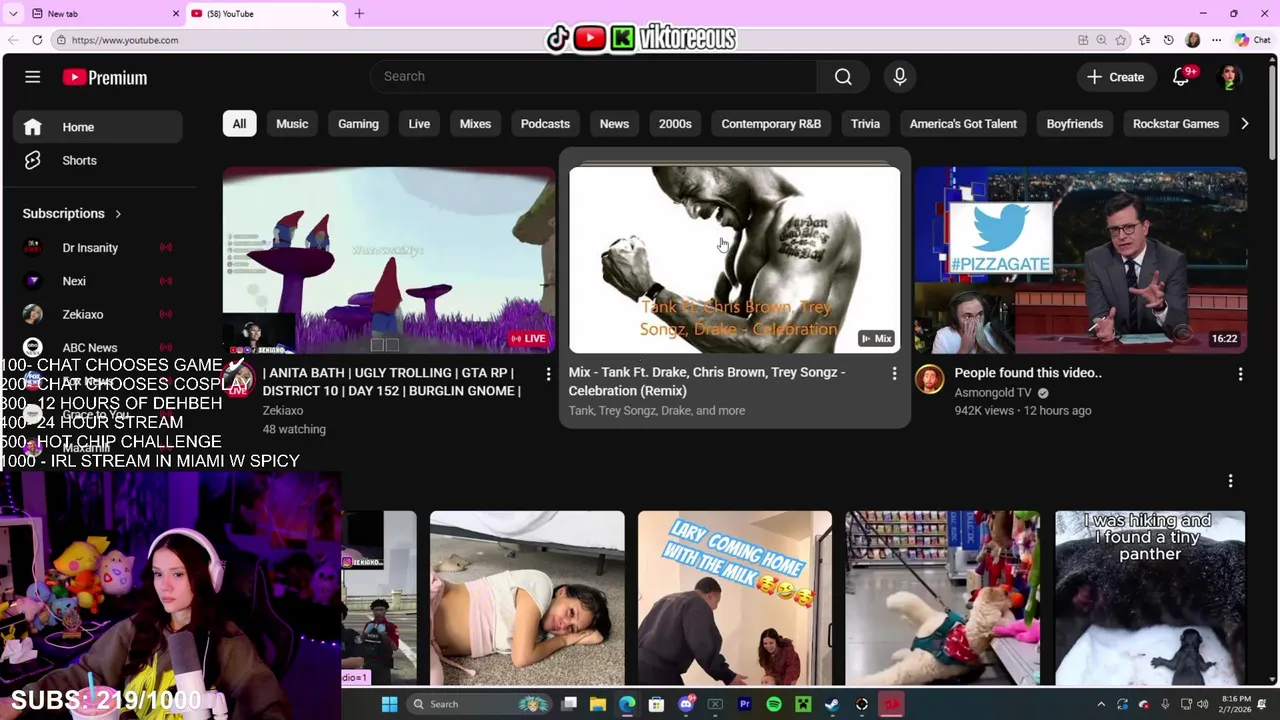This screenshot has width=1280, height=720.
Task: Click the search magnifier button
Action: coord(843,77)
